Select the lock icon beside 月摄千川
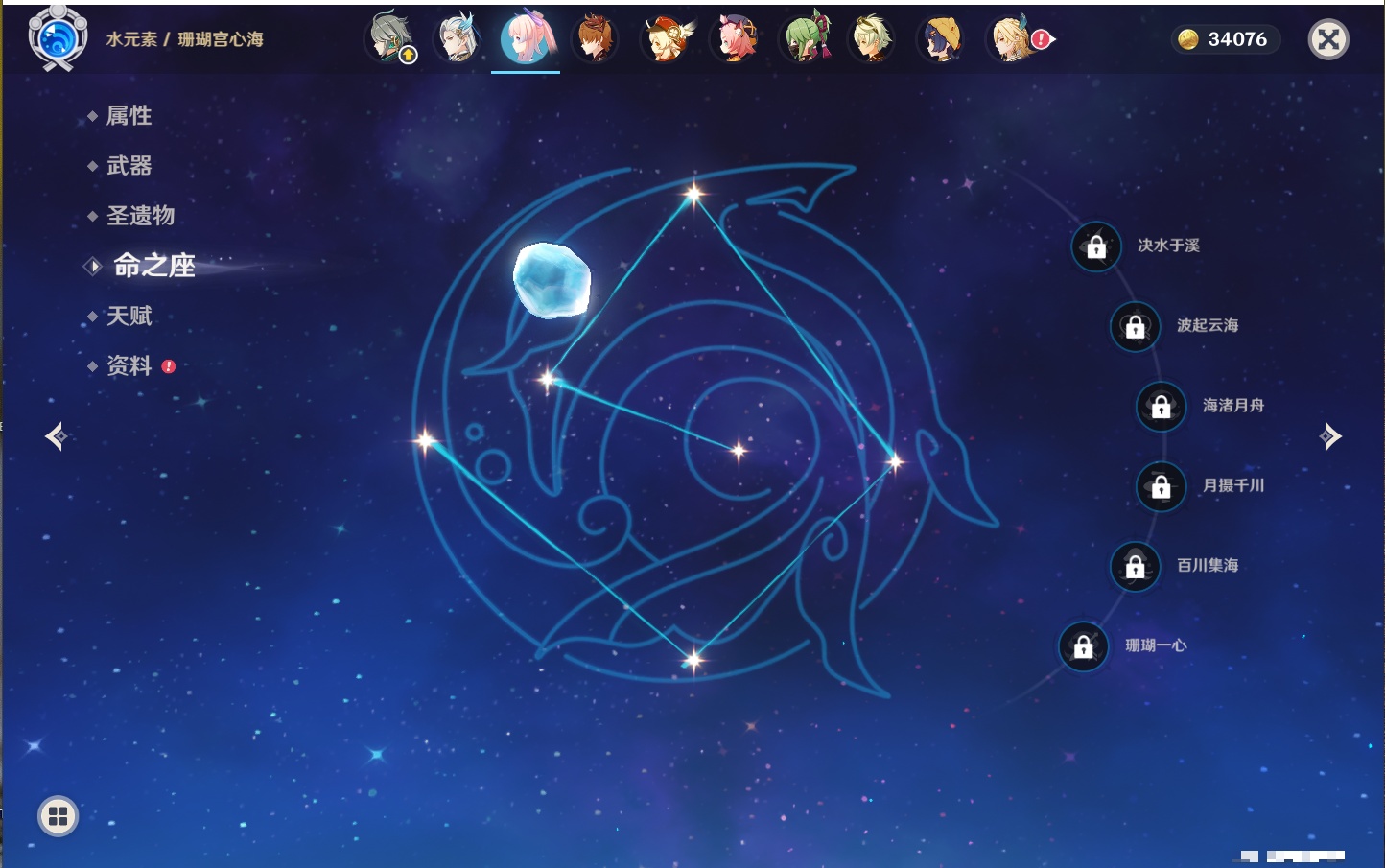The height and width of the screenshot is (868, 1385). [x=1162, y=486]
